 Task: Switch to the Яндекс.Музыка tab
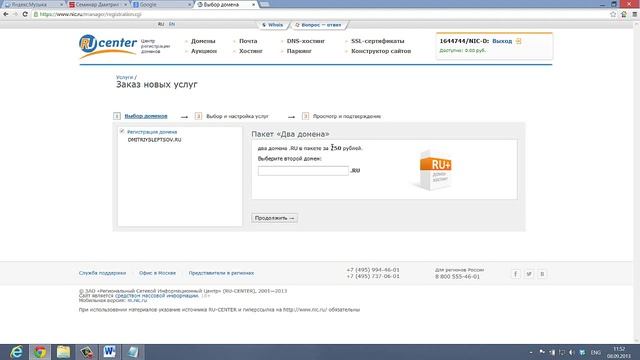click(x=33, y=4)
